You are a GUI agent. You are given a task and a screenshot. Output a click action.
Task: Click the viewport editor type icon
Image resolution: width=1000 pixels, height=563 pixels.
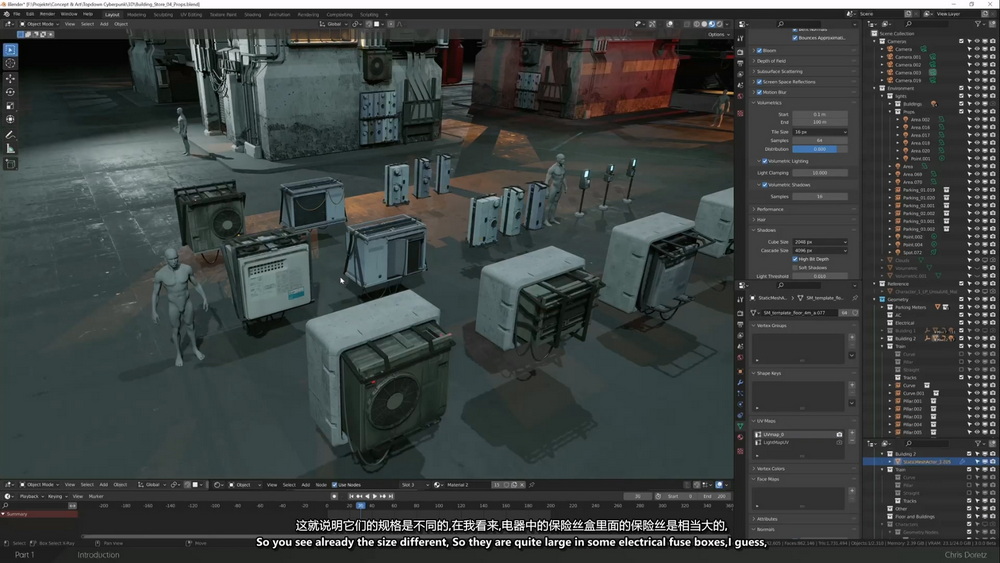tap(9, 24)
